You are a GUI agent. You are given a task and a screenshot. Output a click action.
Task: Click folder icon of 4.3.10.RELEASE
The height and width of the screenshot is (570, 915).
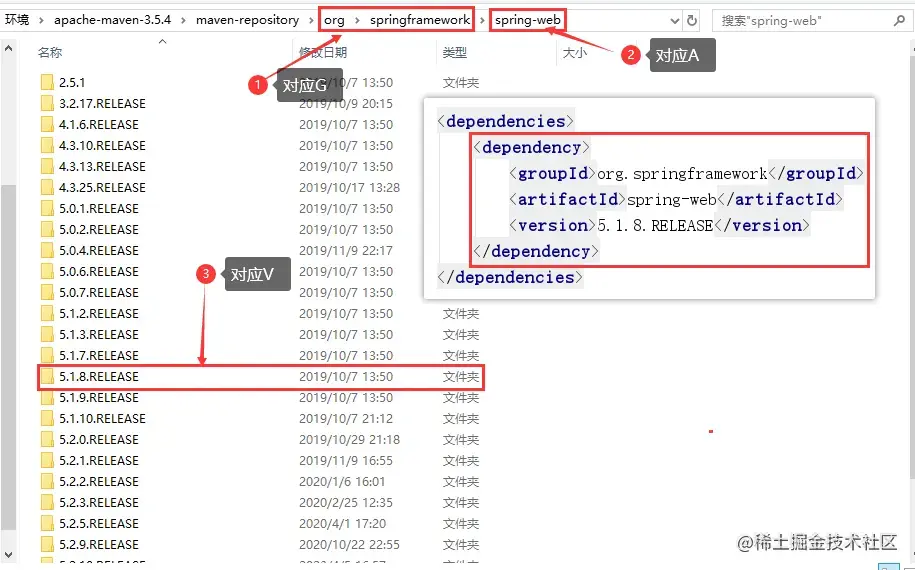click(47, 145)
